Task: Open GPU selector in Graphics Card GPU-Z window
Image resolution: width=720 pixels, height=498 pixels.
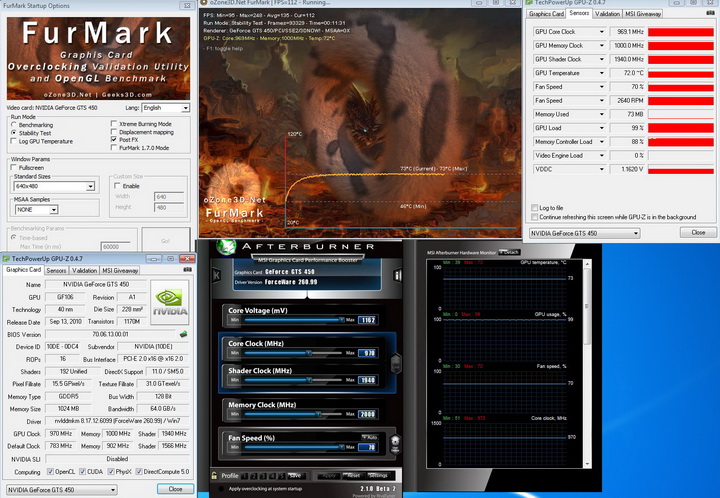Action: 62,490
